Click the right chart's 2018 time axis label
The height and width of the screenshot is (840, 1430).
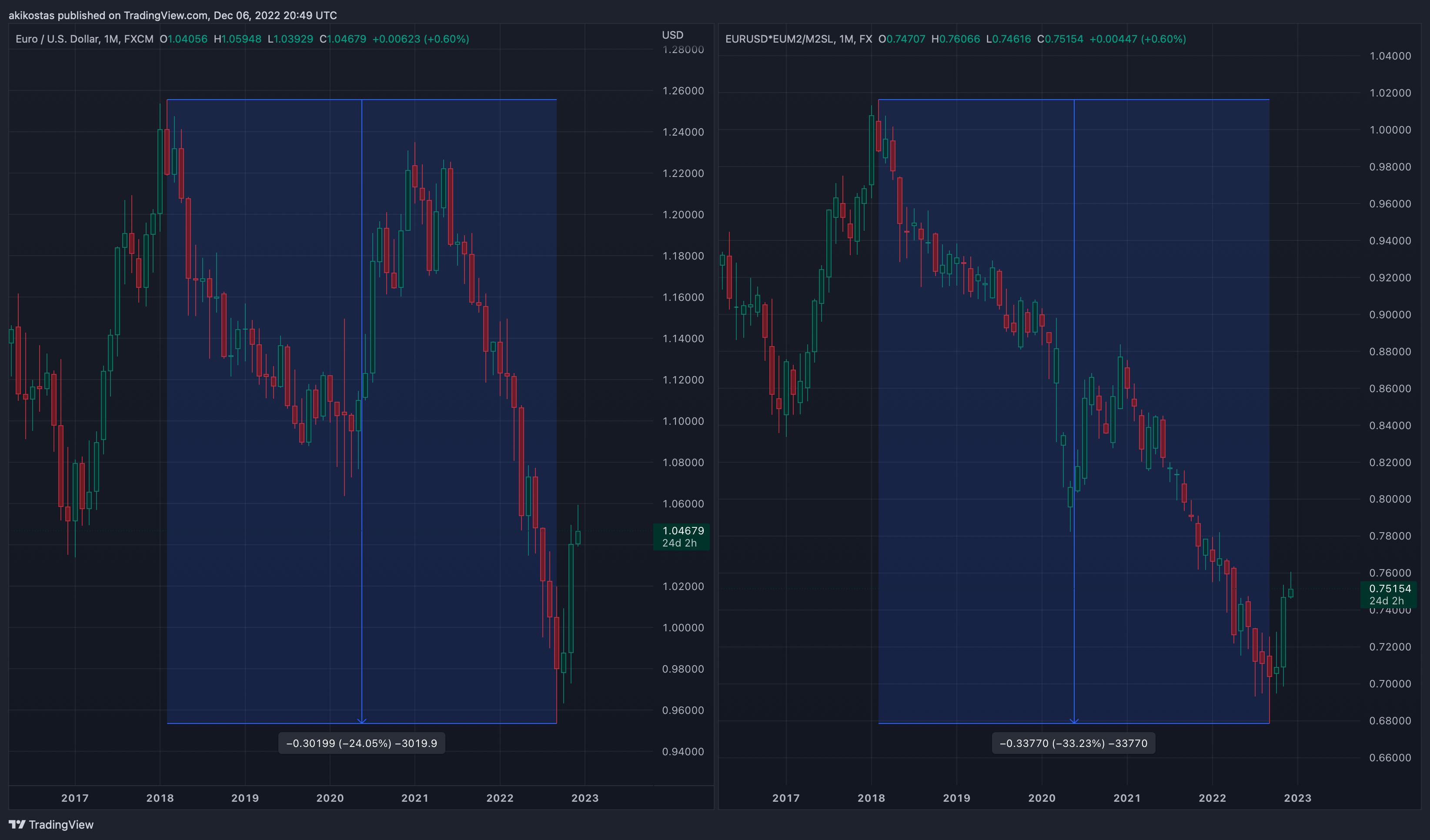[x=871, y=798]
